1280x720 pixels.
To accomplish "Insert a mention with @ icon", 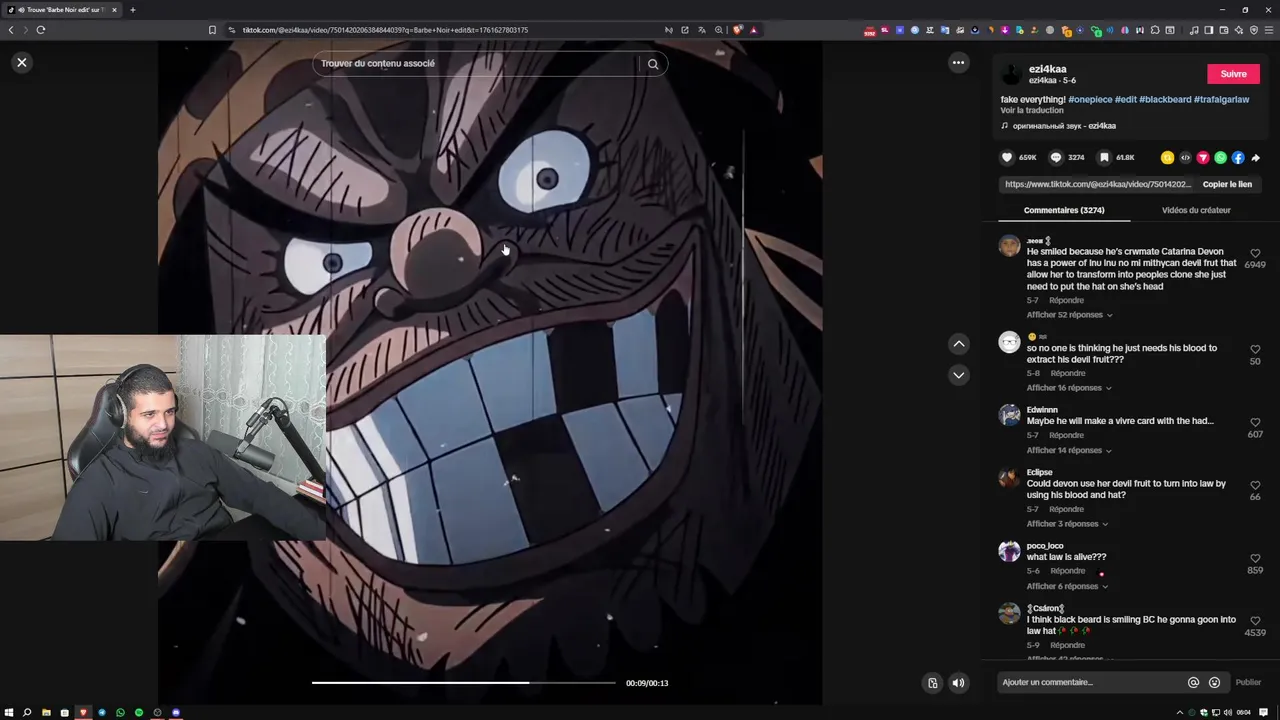I will [1193, 682].
